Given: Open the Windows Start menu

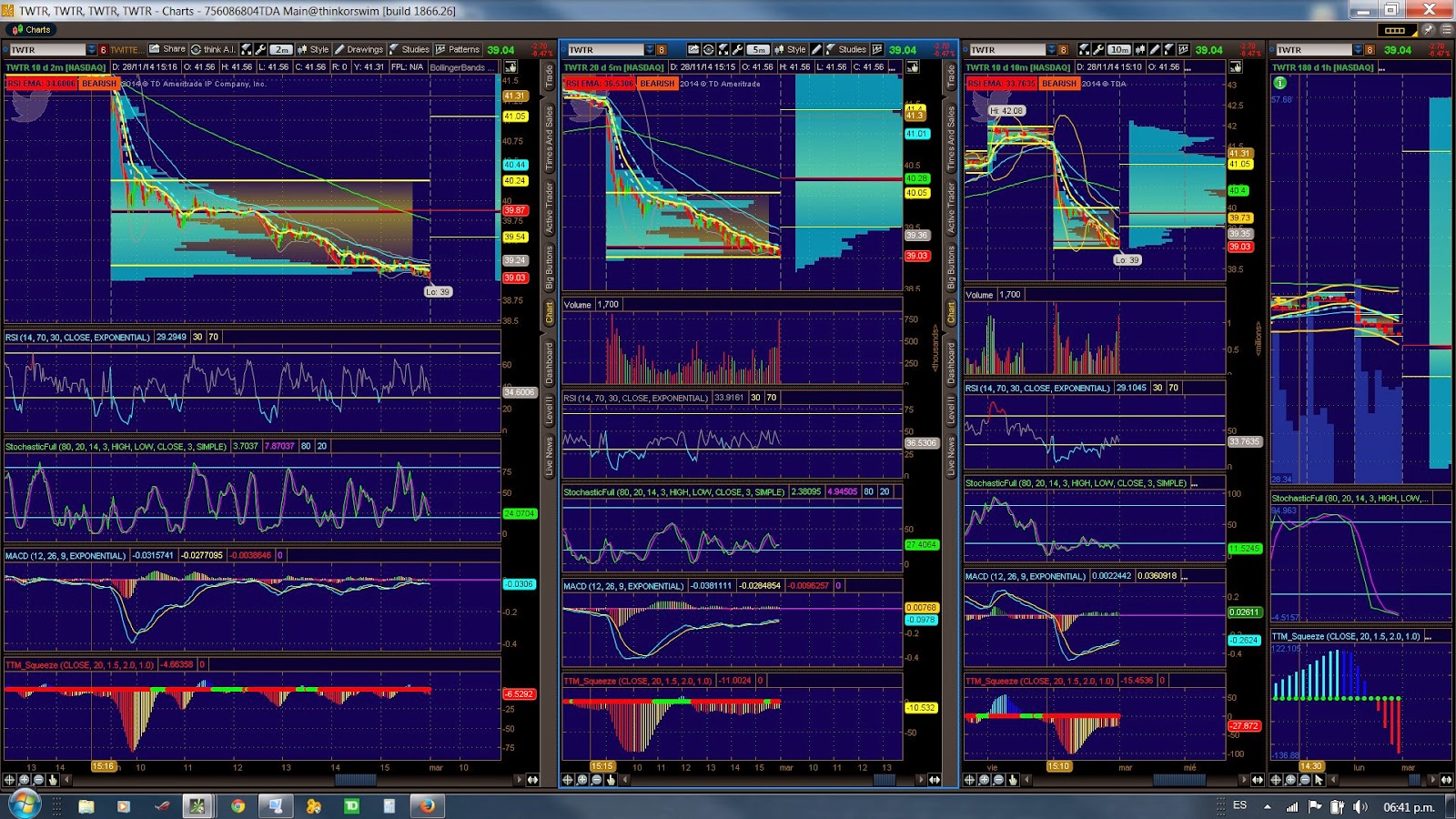Looking at the screenshot, I should click(24, 804).
